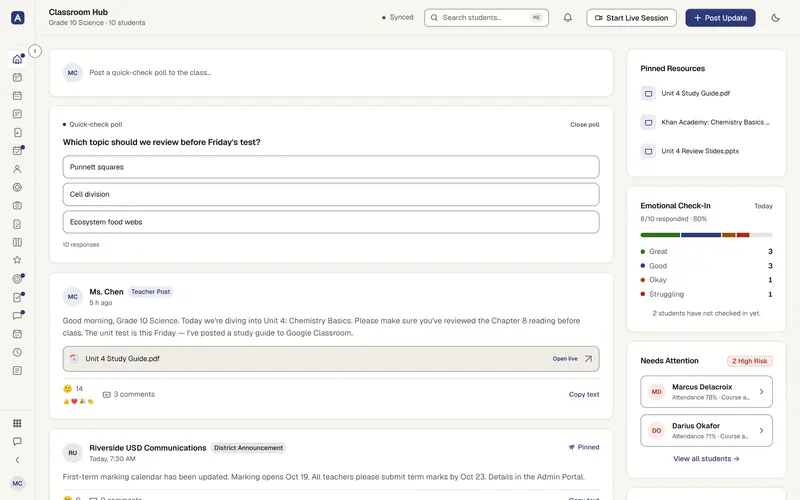This screenshot has height=500, width=800.
Task: Click the 'Struggling' mood row
Action: [x=706, y=294]
